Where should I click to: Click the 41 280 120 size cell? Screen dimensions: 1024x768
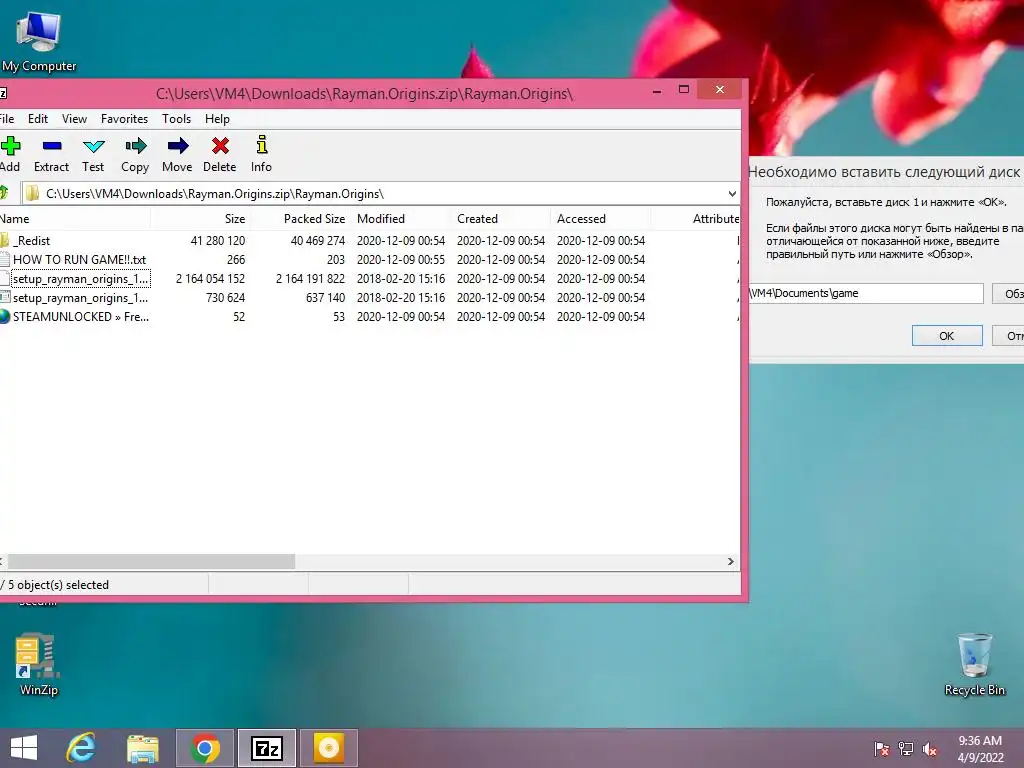pyautogui.click(x=217, y=241)
